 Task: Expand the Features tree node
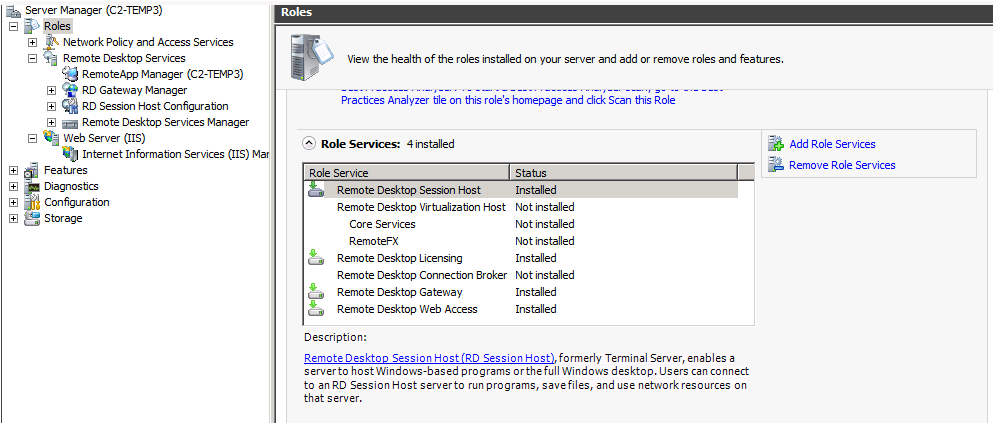[14, 170]
